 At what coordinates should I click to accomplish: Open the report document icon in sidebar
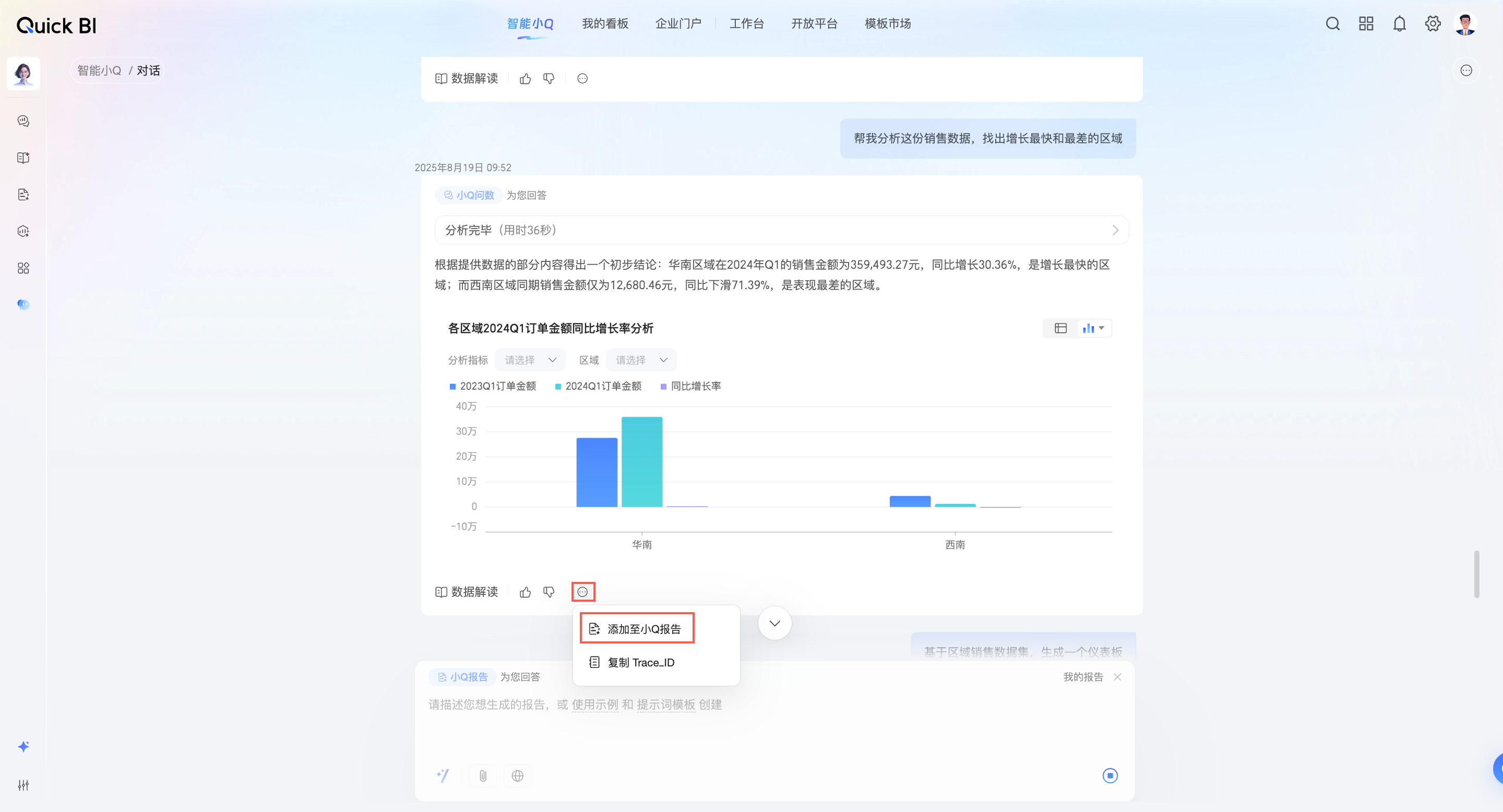23,194
